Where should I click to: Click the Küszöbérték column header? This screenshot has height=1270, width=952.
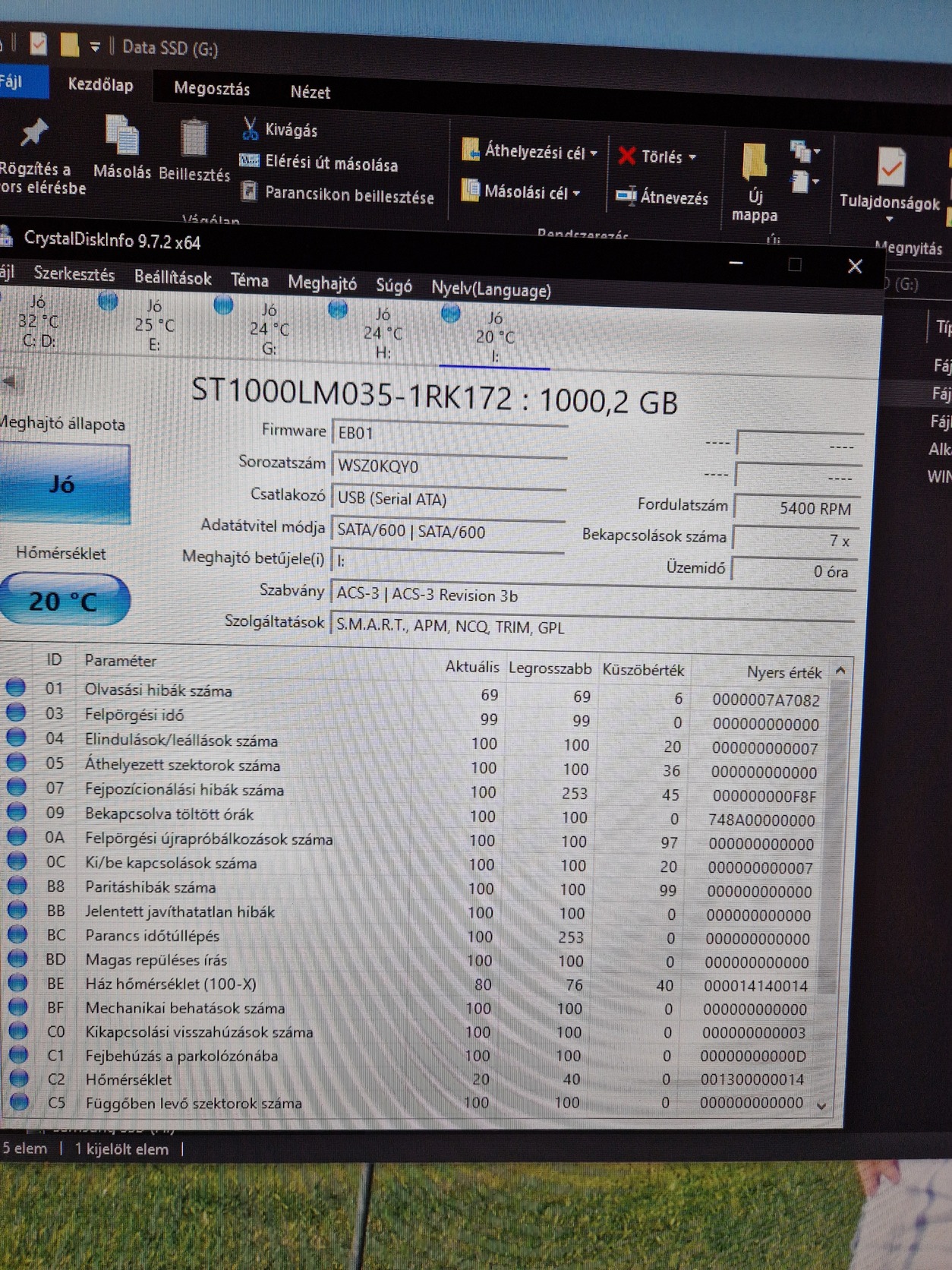pos(643,670)
